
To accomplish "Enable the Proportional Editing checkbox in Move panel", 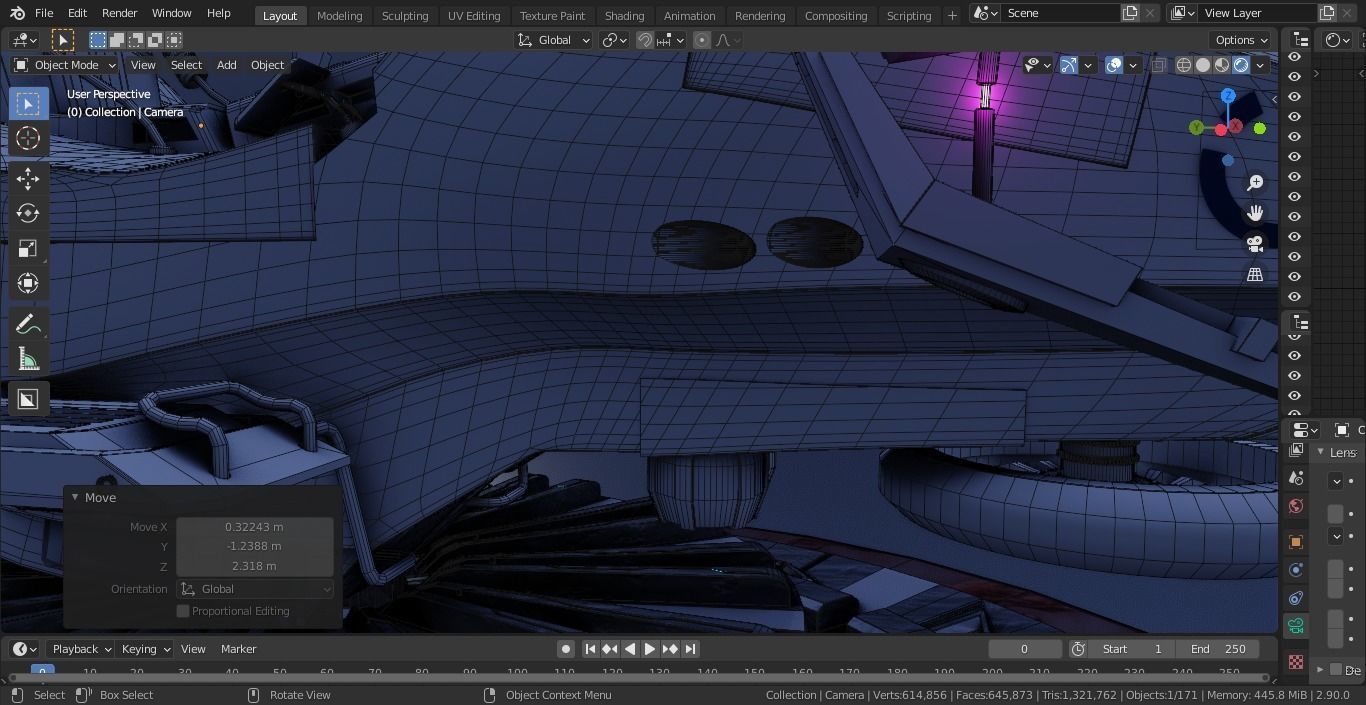I will [183, 611].
